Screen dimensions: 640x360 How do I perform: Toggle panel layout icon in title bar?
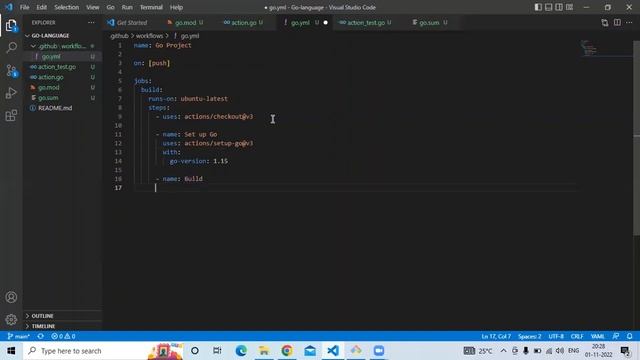pyautogui.click(x=549, y=7)
